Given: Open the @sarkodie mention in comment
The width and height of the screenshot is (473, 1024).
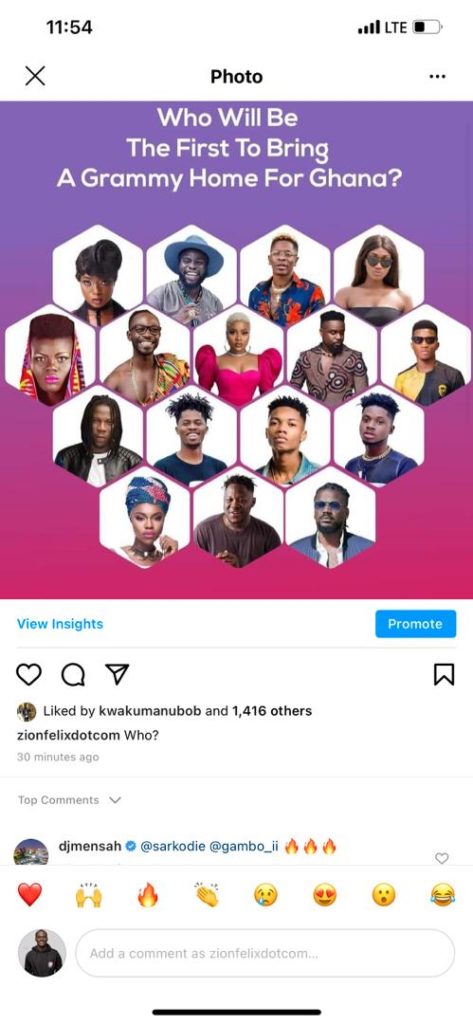Looking at the screenshot, I should coord(171,846).
